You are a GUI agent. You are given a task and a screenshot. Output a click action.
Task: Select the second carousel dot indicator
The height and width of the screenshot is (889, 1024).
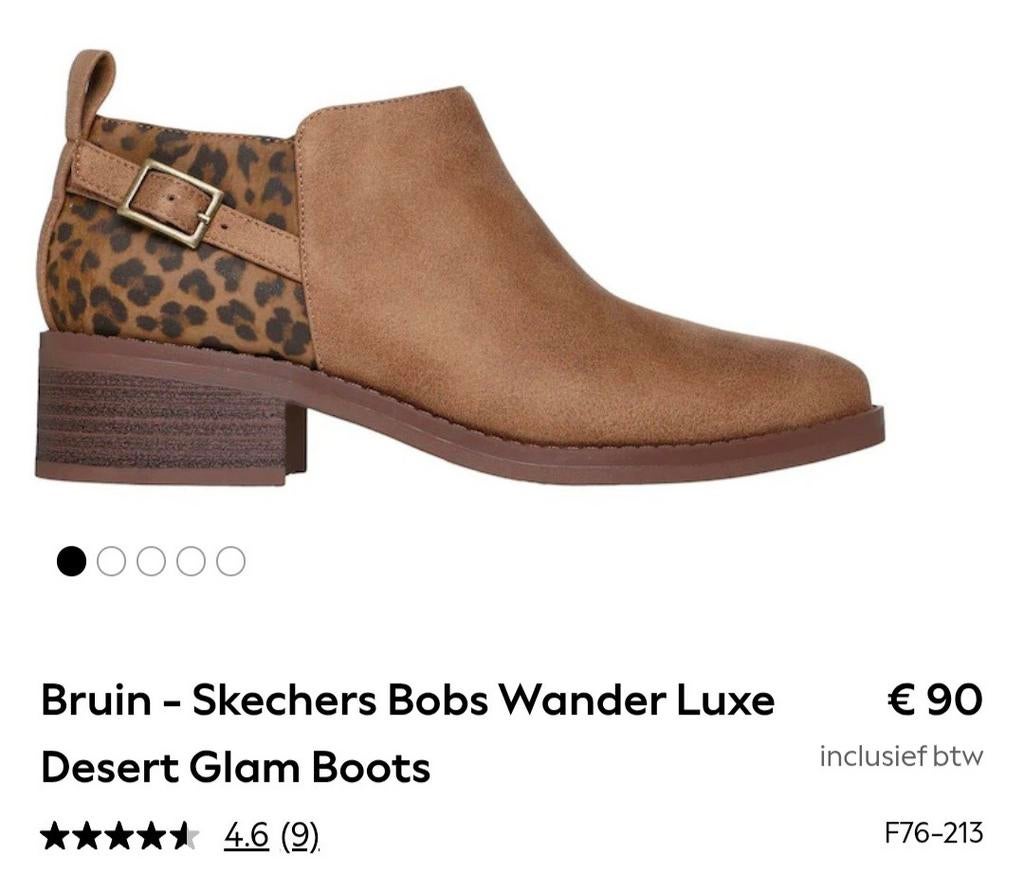coord(110,560)
